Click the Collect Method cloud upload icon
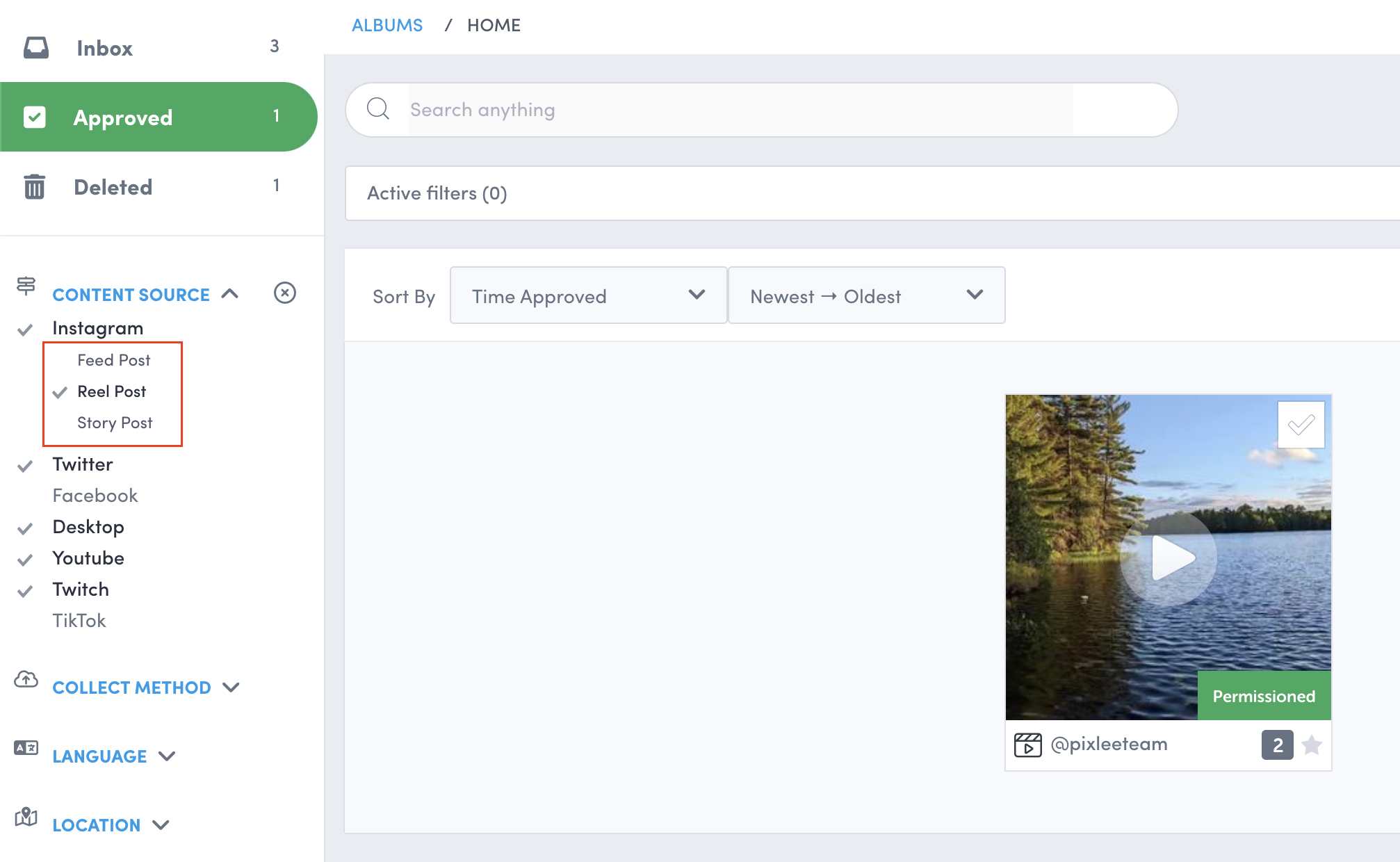1400x862 pixels. pos(26,679)
